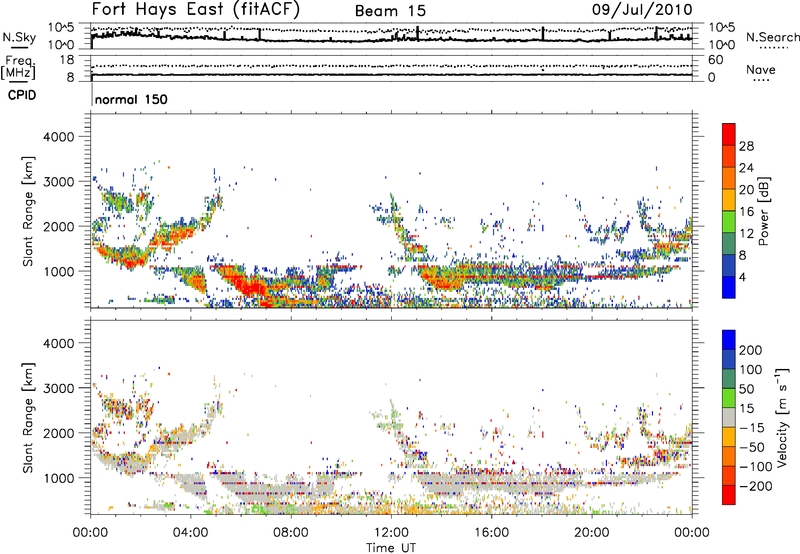
Task: Click the "200" velocity colorbar value
Action: point(751,350)
